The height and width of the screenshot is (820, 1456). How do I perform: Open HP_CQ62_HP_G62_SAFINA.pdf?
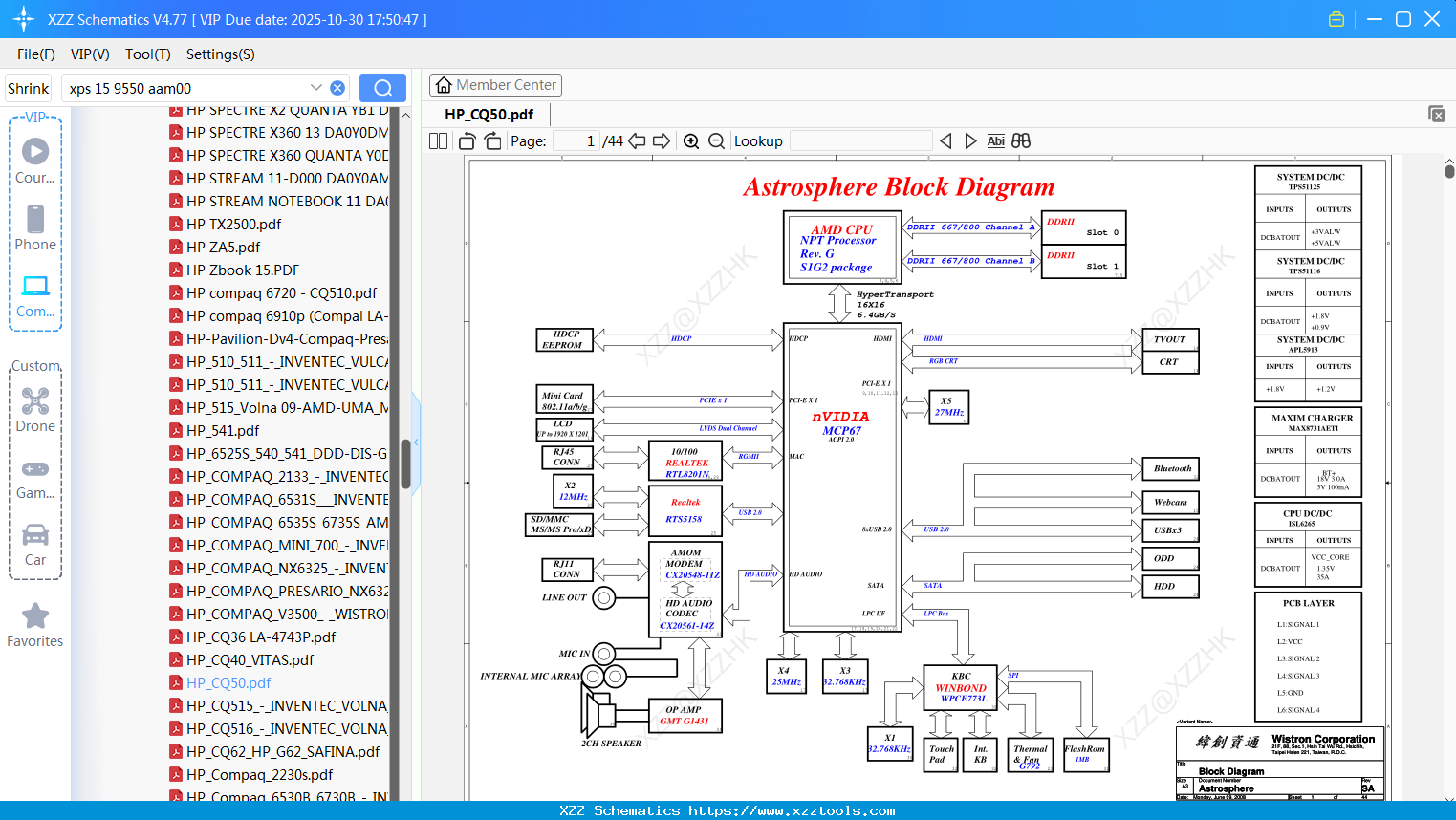[x=283, y=751]
